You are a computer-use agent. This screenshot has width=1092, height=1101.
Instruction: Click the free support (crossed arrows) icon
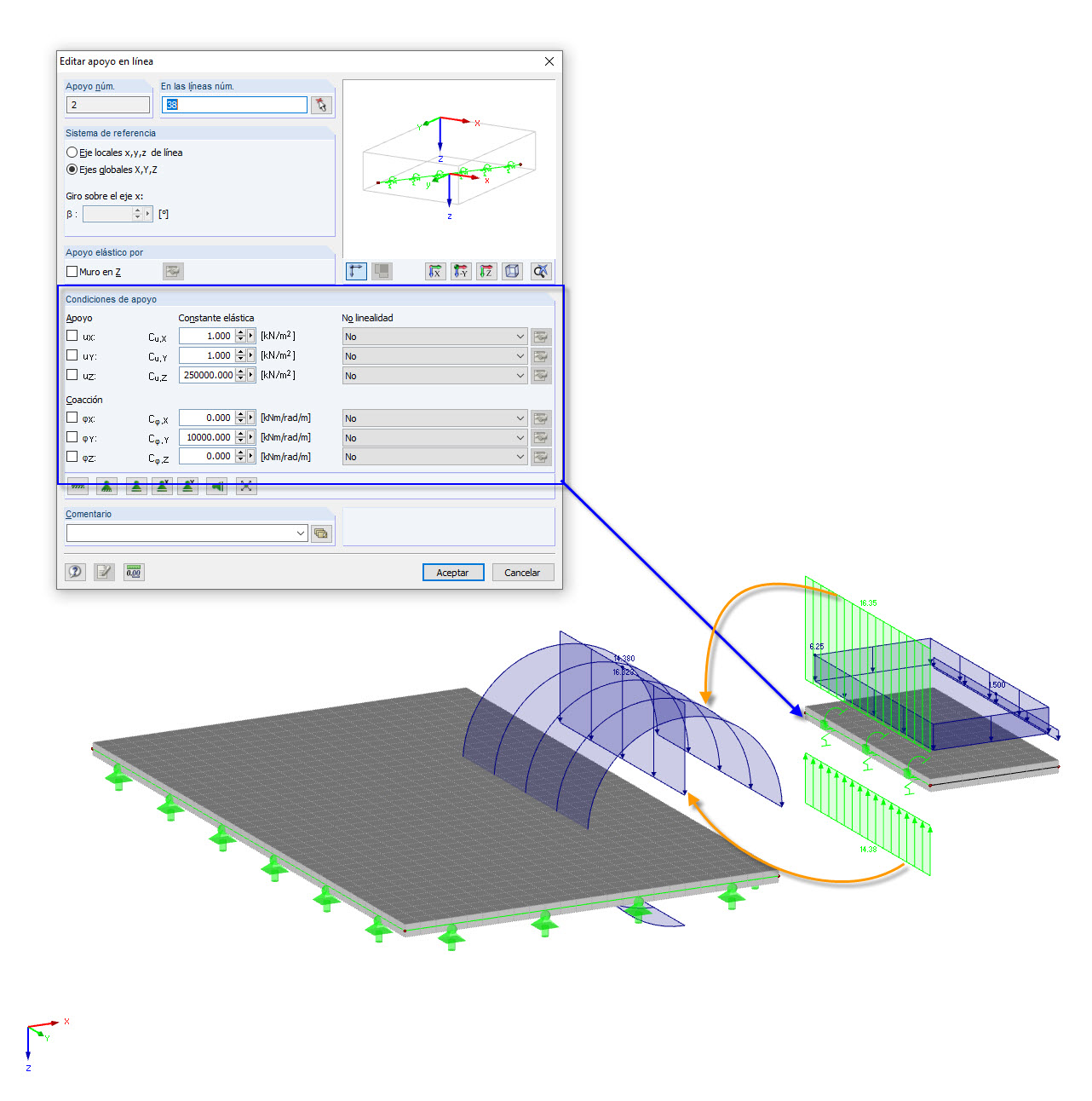246,486
